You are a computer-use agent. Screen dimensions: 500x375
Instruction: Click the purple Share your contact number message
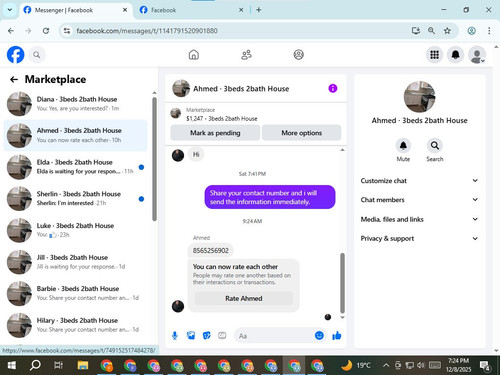(270, 197)
